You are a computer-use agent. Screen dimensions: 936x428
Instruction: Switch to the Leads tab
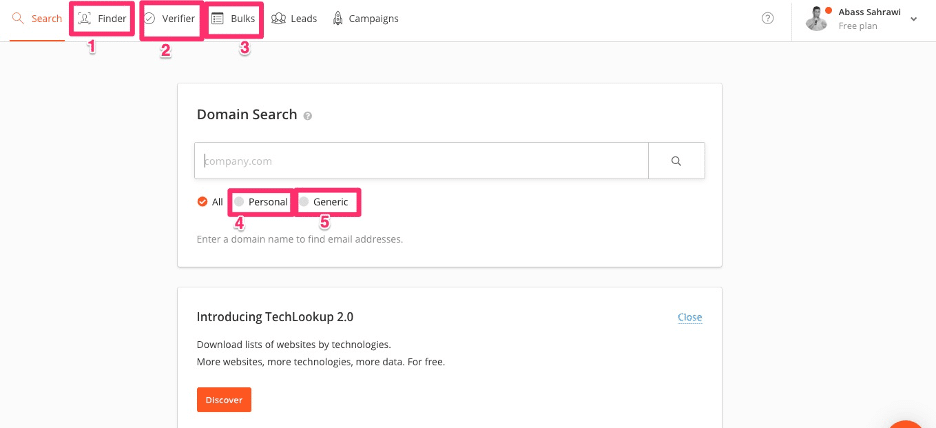(304, 19)
